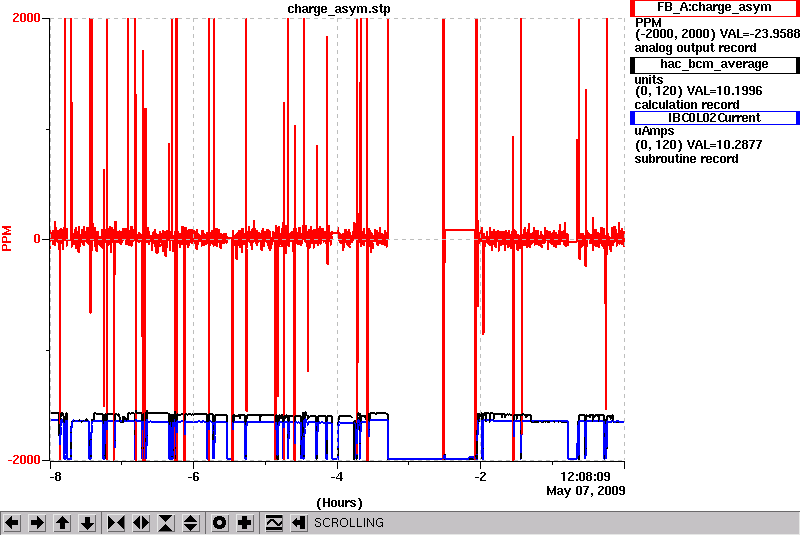Click the 12:08:09 timestamp on x-axis
This screenshot has height=535, width=800.
pyautogui.click(x=585, y=477)
